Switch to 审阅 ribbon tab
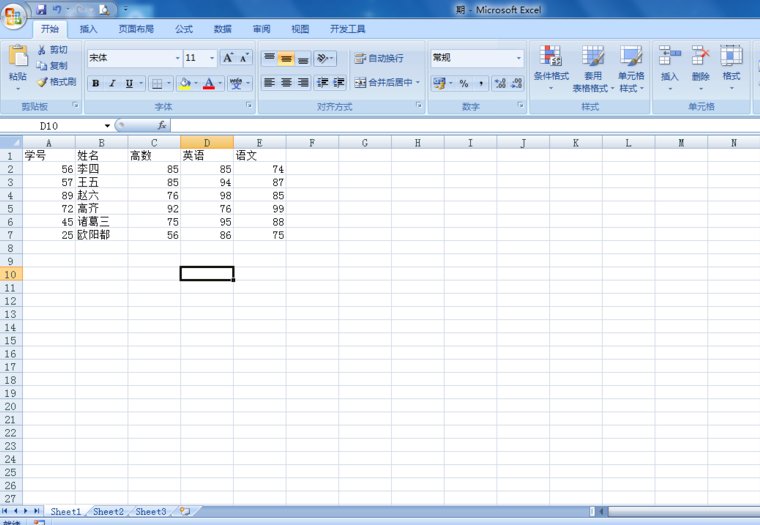Image resolution: width=760 pixels, height=525 pixels. pos(261,29)
